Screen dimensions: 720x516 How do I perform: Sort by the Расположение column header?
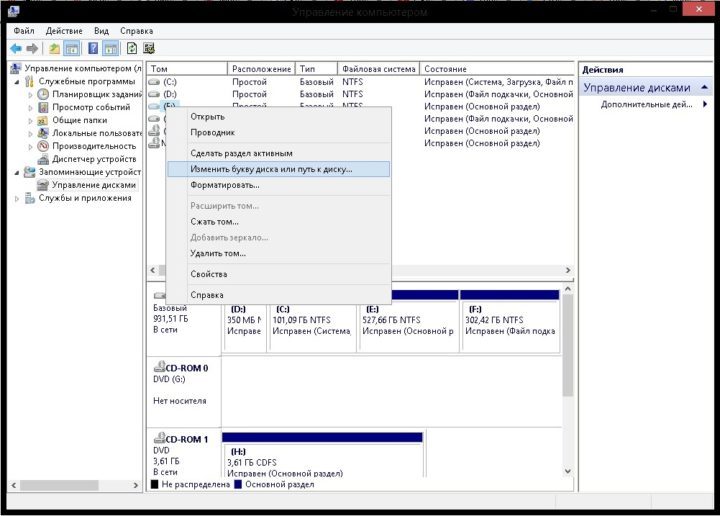[x=261, y=69]
